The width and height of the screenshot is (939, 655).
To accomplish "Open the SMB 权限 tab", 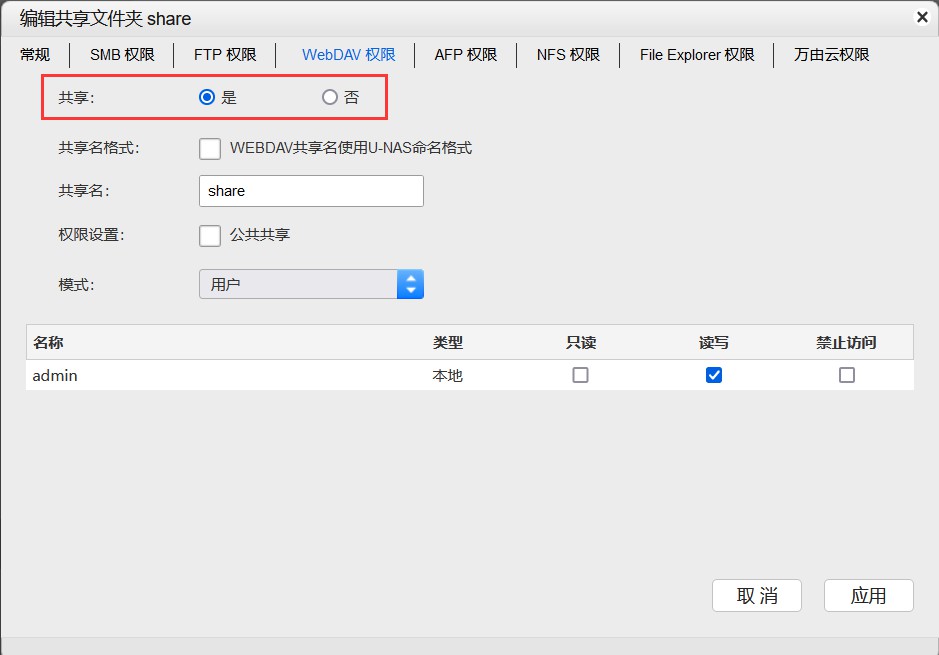I will click(x=122, y=55).
